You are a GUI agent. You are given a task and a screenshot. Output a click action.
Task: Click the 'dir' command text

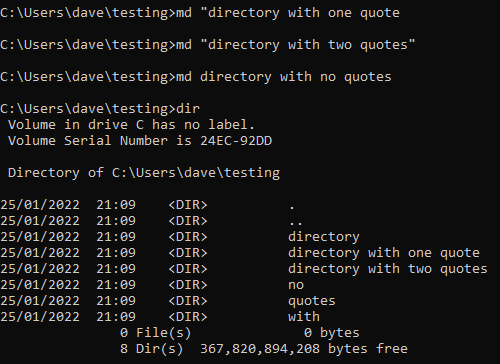188,109
